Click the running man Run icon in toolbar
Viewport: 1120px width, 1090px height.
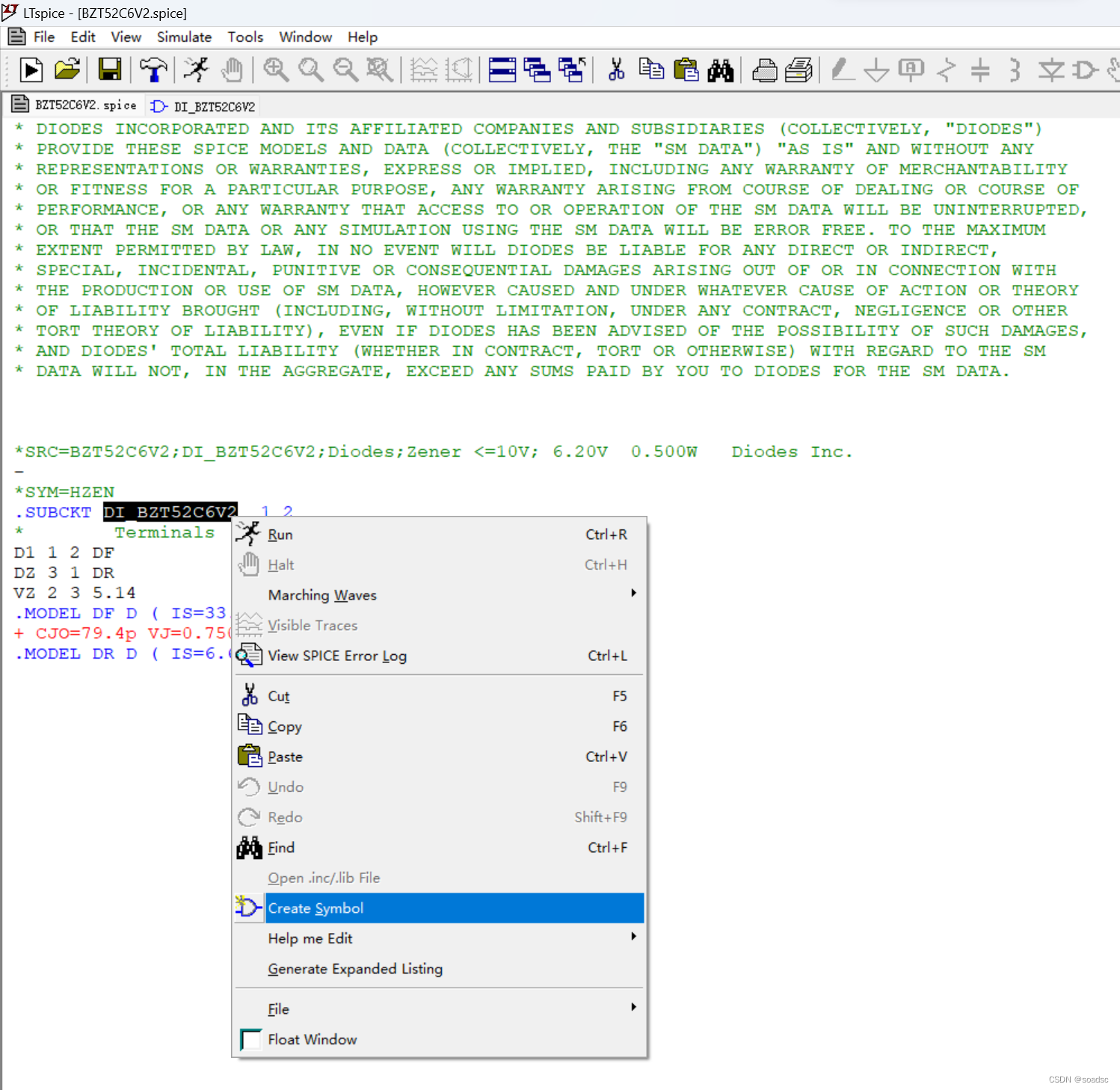[197, 70]
